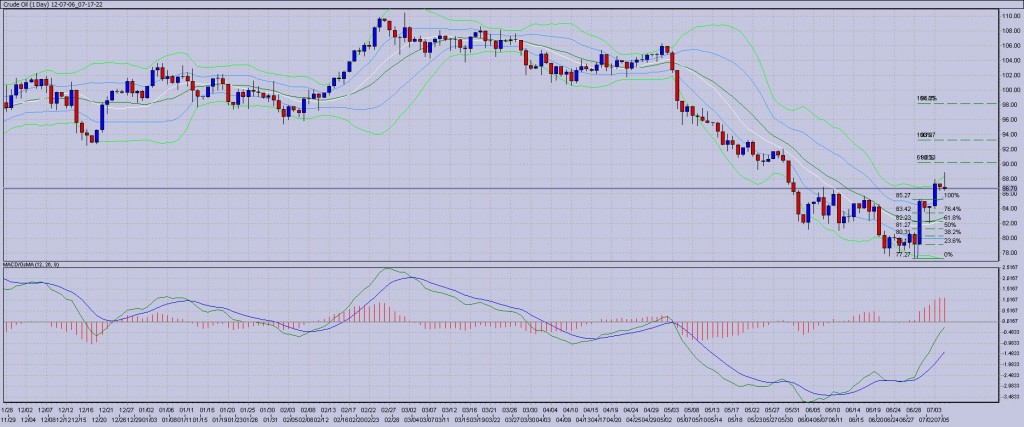Click the tall blue candlestick at Fibonacci base
The image size is (1024, 427).
[919, 222]
